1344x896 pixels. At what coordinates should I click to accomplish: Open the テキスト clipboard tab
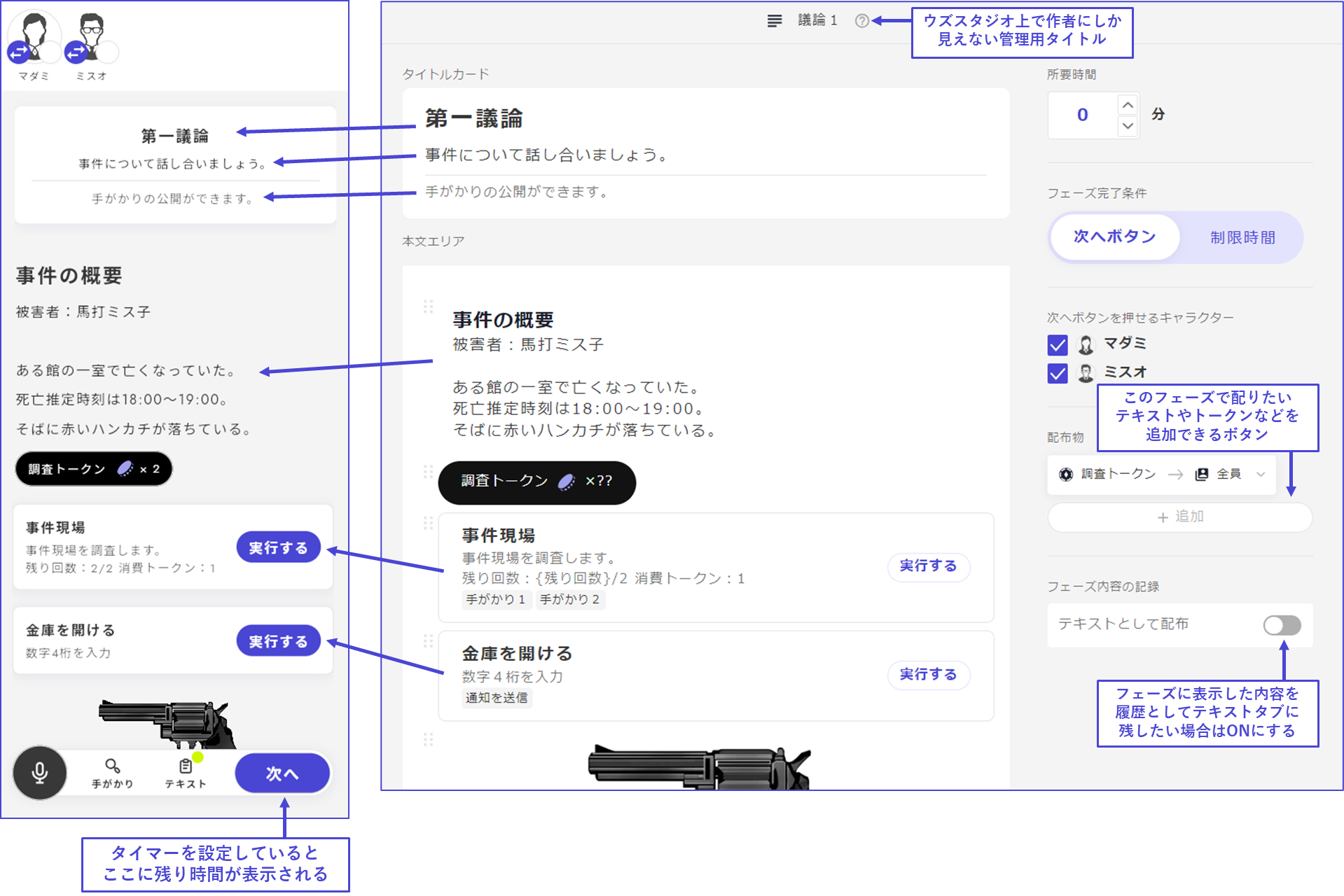coord(186,772)
